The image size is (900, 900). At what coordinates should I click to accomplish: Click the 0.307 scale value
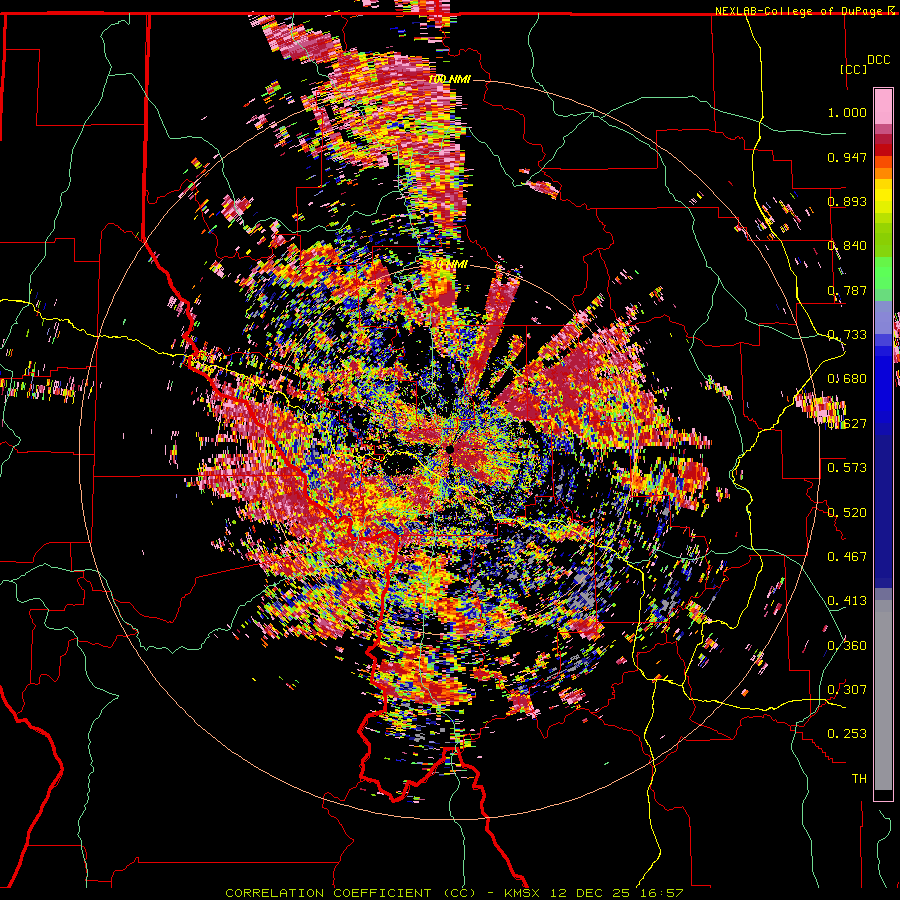[847, 689]
